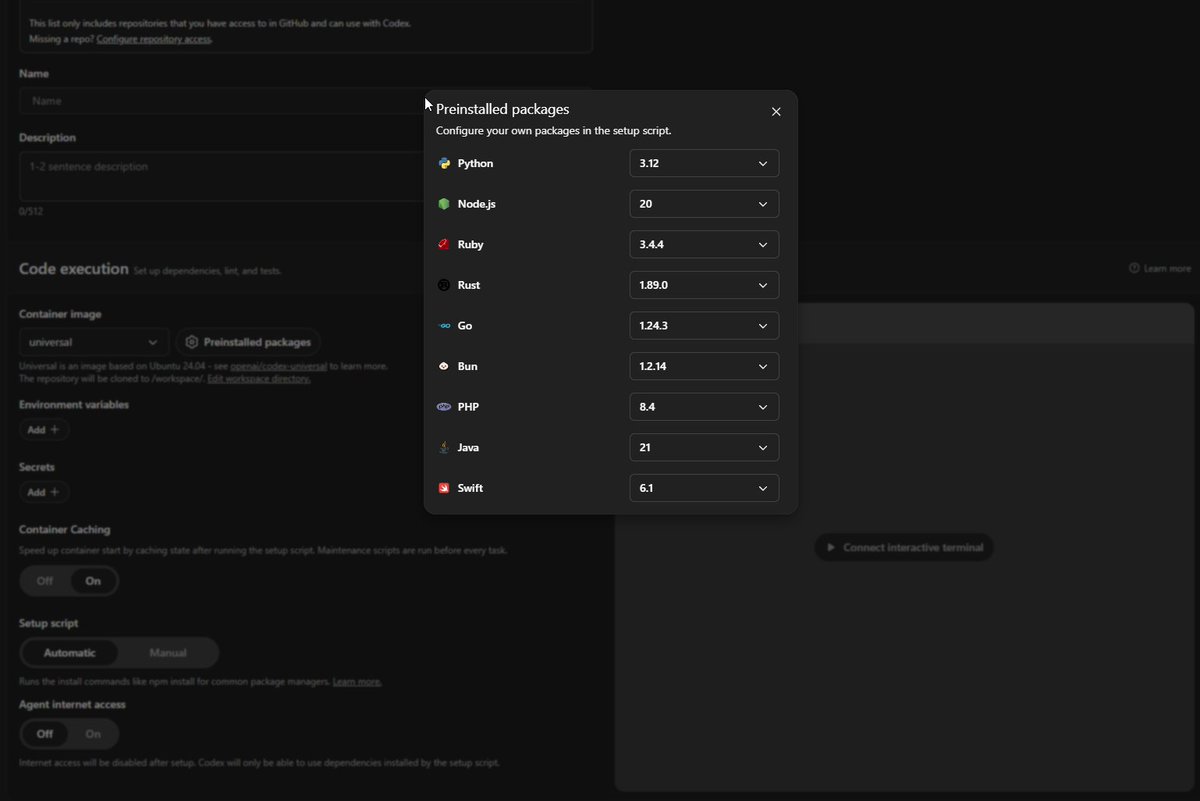Screen dimensions: 1200x801
Task: Click the green Node.js hexagon icon
Action: [x=444, y=204]
